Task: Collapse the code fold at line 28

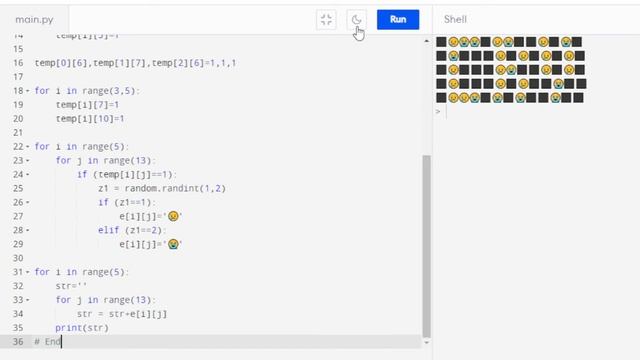Action: [28, 230]
